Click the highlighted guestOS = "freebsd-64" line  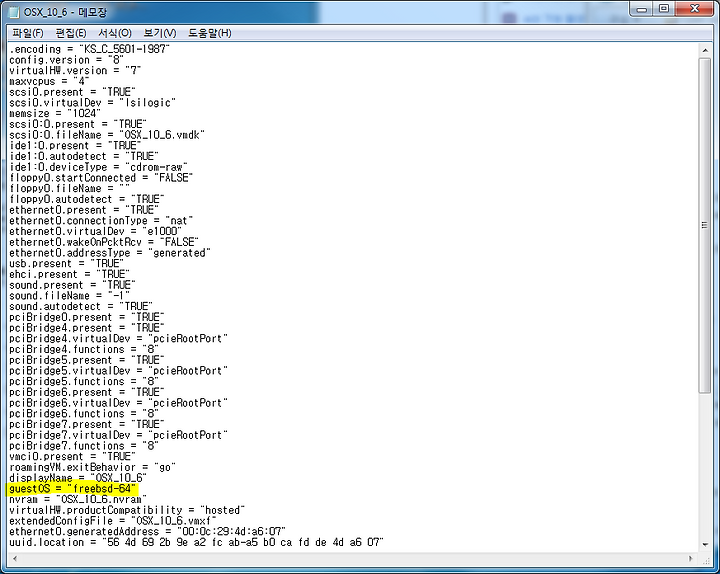click(x=73, y=489)
